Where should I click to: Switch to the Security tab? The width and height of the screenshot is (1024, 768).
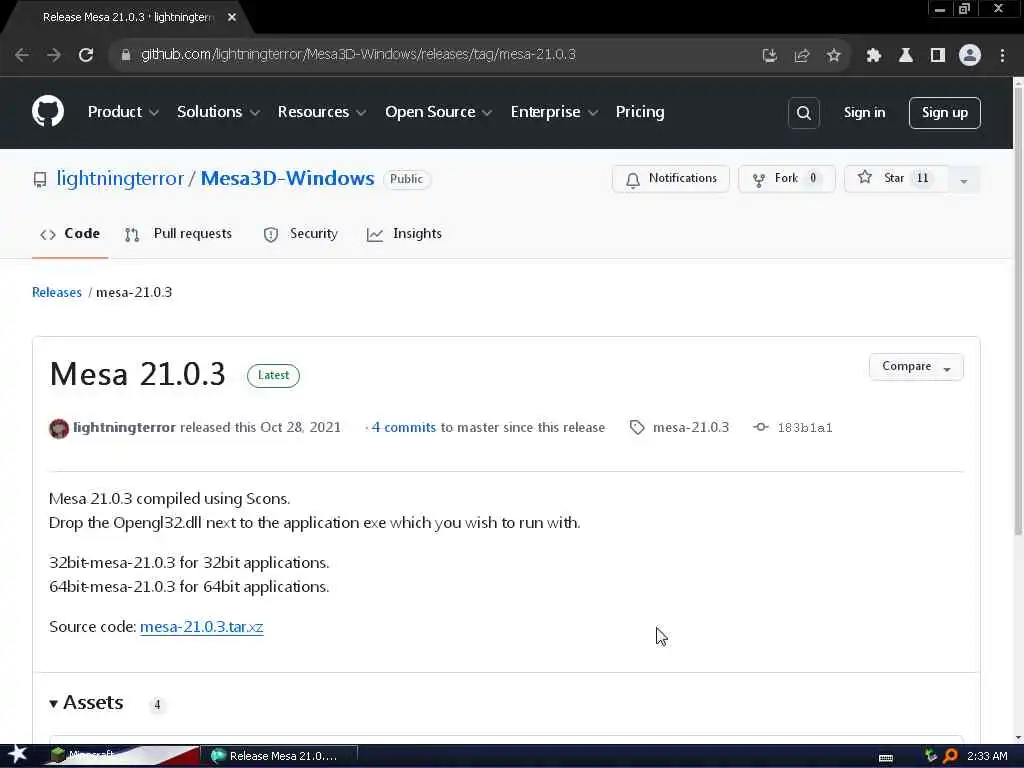coord(300,234)
